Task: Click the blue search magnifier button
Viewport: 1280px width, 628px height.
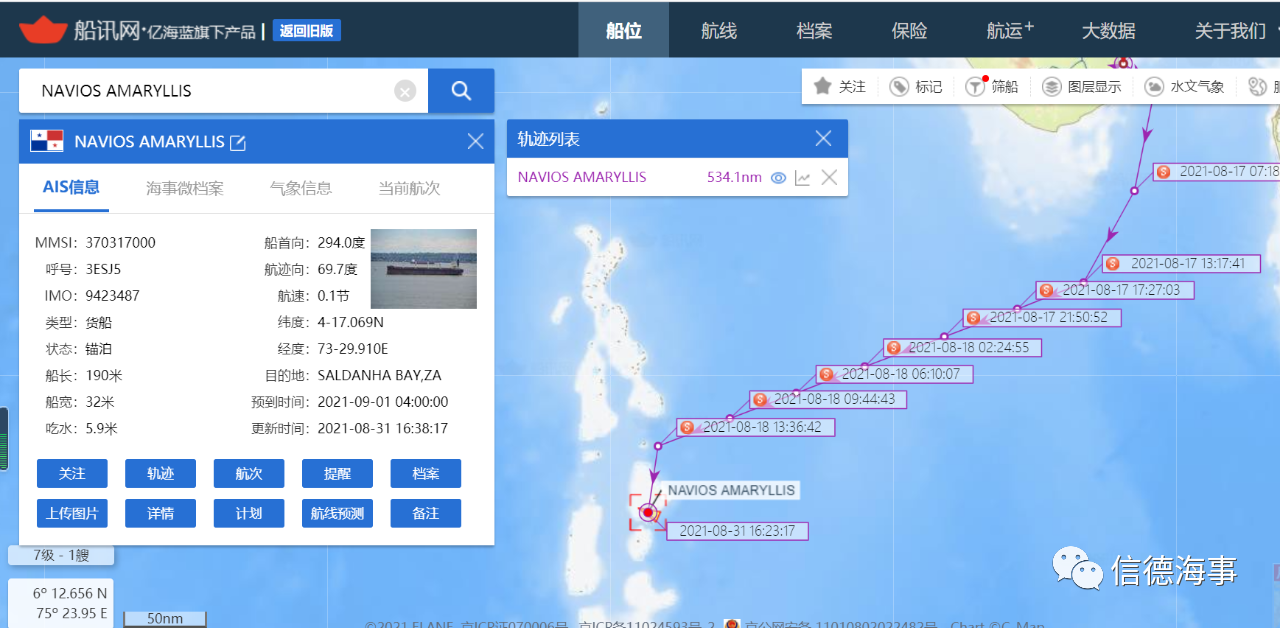Action: 461,91
